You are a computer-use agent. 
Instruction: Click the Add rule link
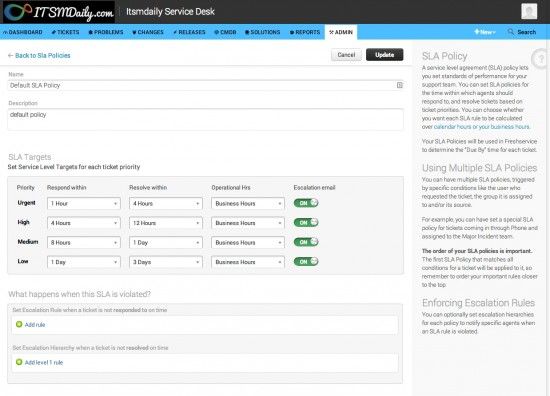pos(35,325)
